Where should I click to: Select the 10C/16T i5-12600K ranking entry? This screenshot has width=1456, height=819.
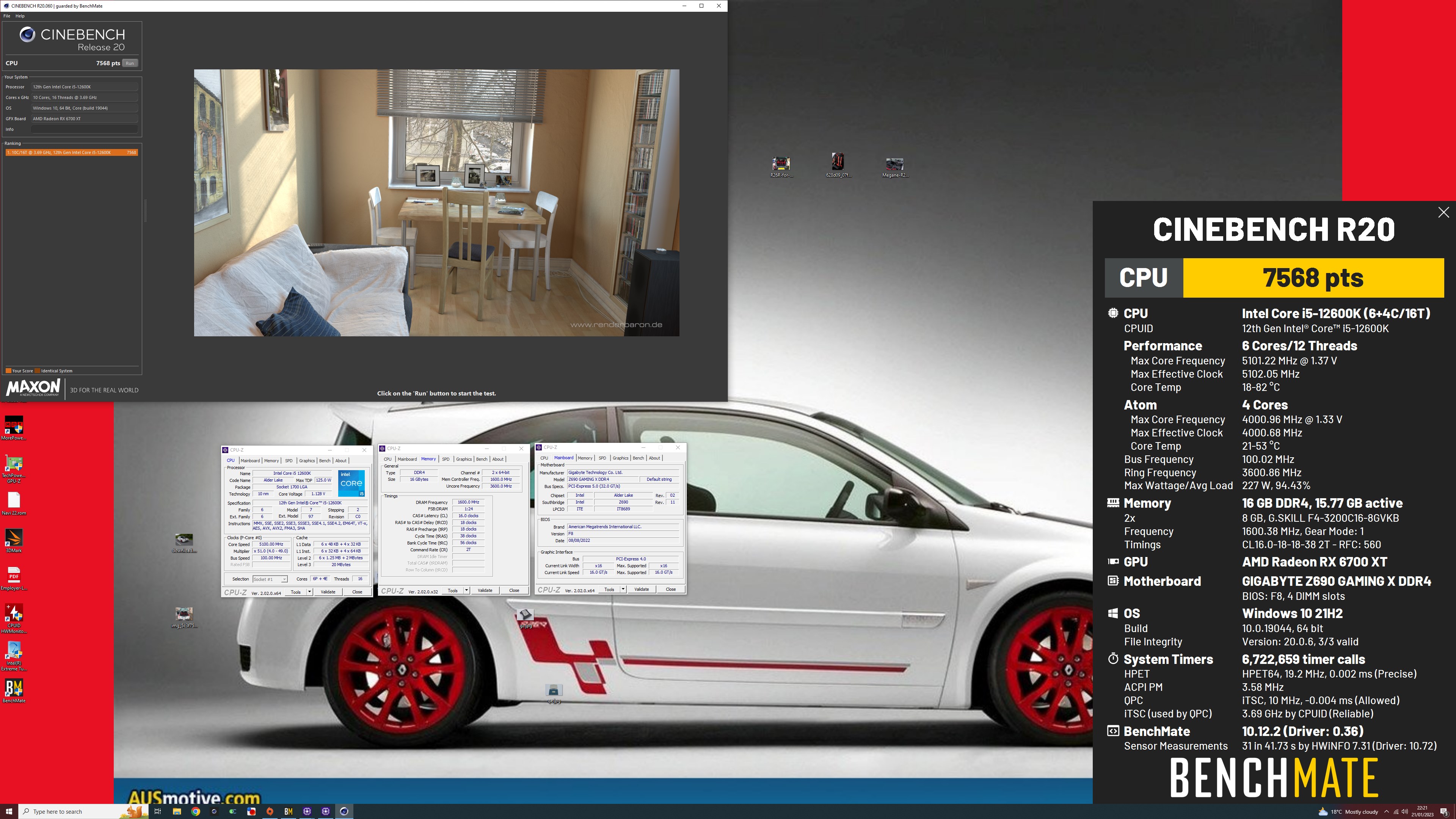(71, 152)
